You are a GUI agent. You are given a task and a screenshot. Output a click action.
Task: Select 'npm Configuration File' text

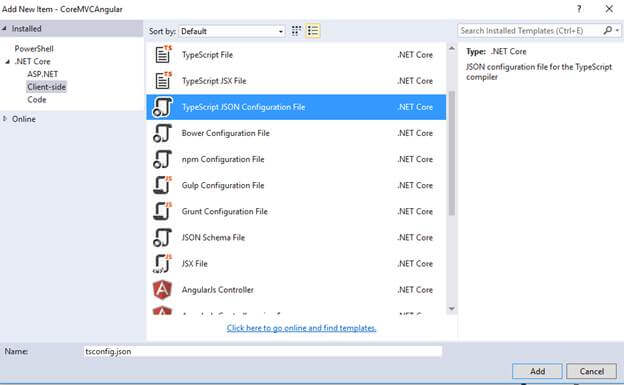[223, 159]
